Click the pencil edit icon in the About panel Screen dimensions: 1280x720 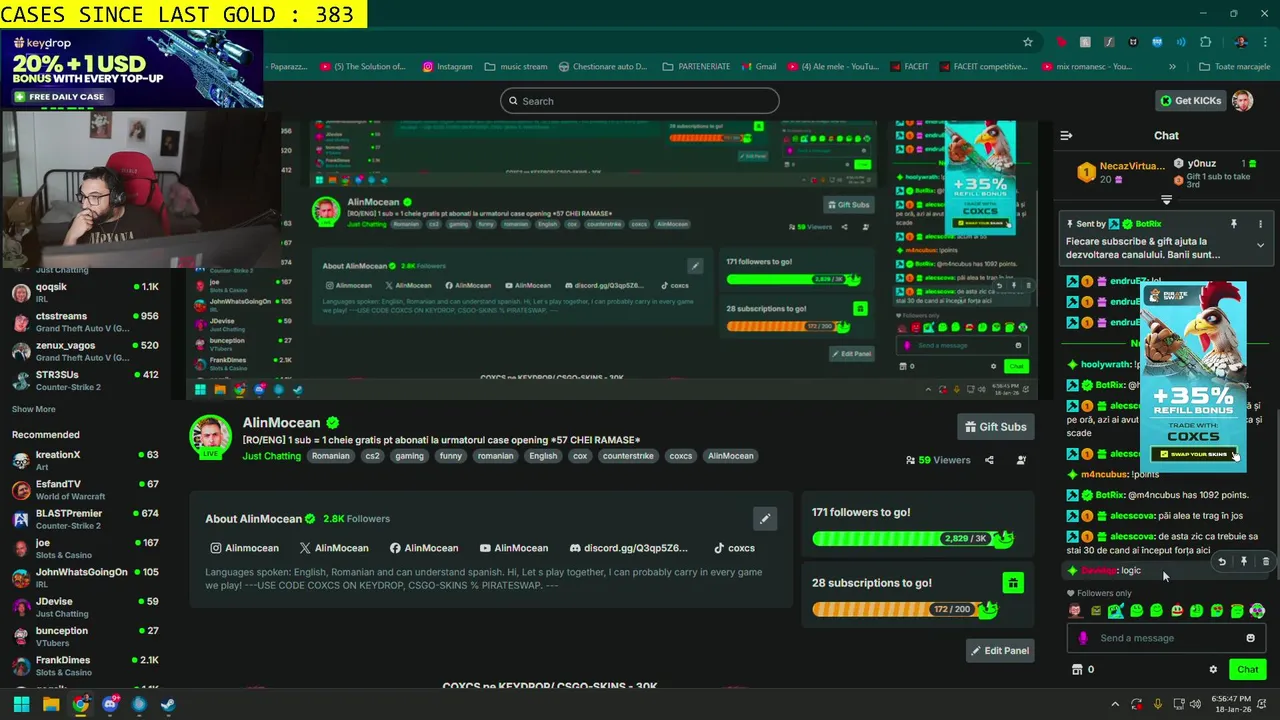(x=765, y=518)
